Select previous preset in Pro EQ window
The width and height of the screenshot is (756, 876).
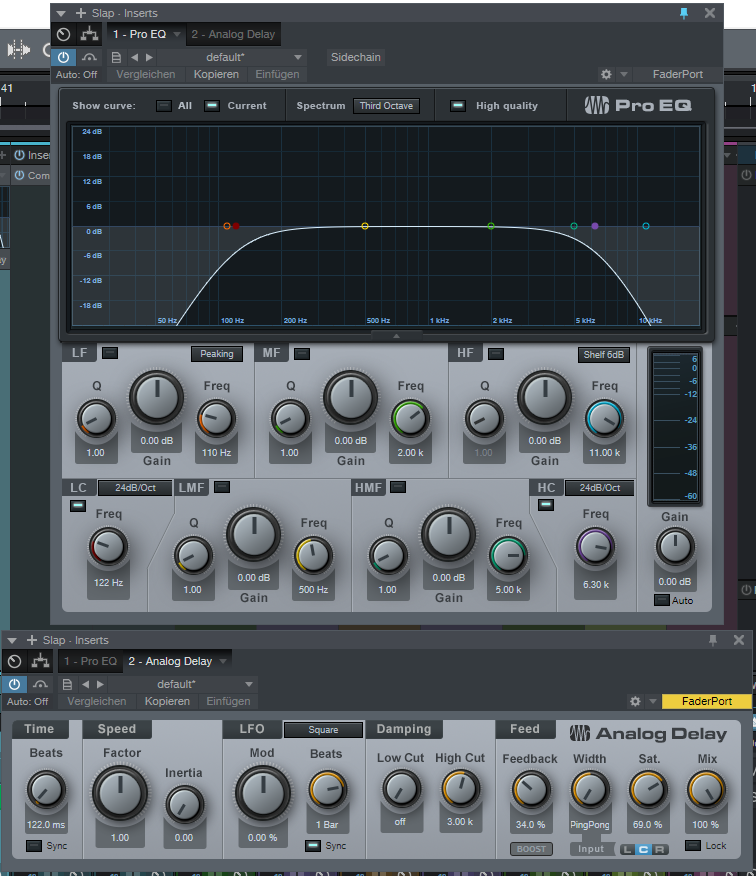tap(134, 57)
